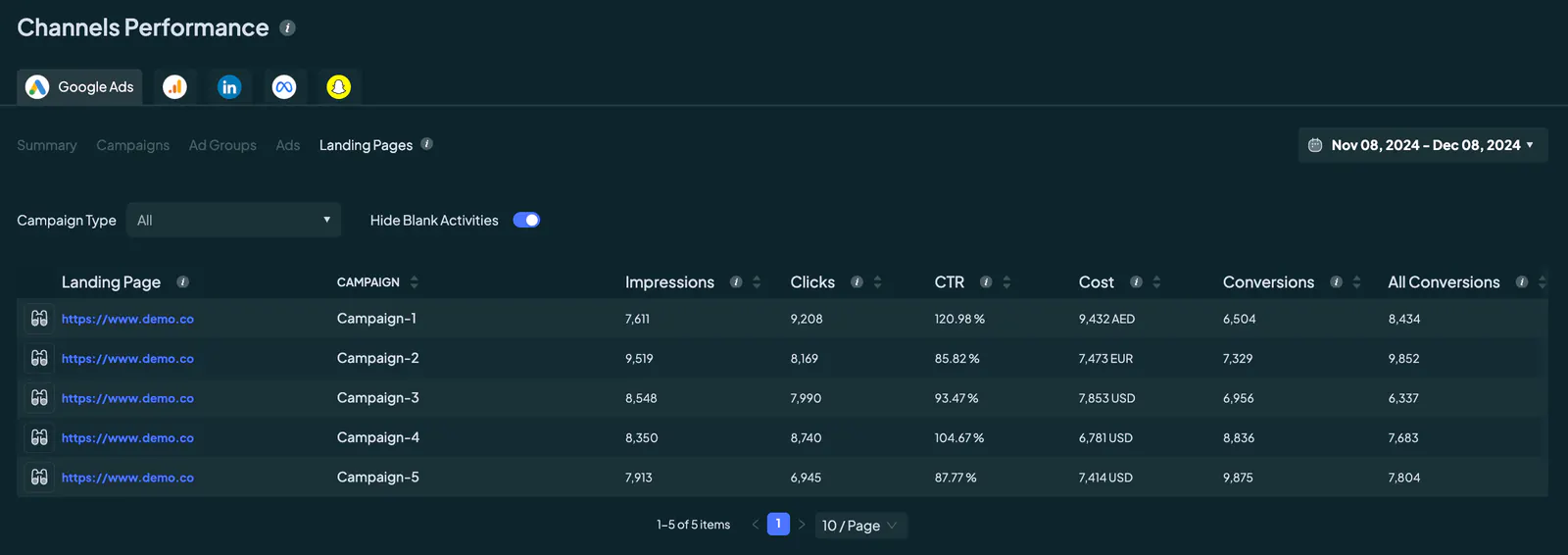Click the preview icon in Campaign-2 row
The image size is (1568, 555).
click(39, 358)
